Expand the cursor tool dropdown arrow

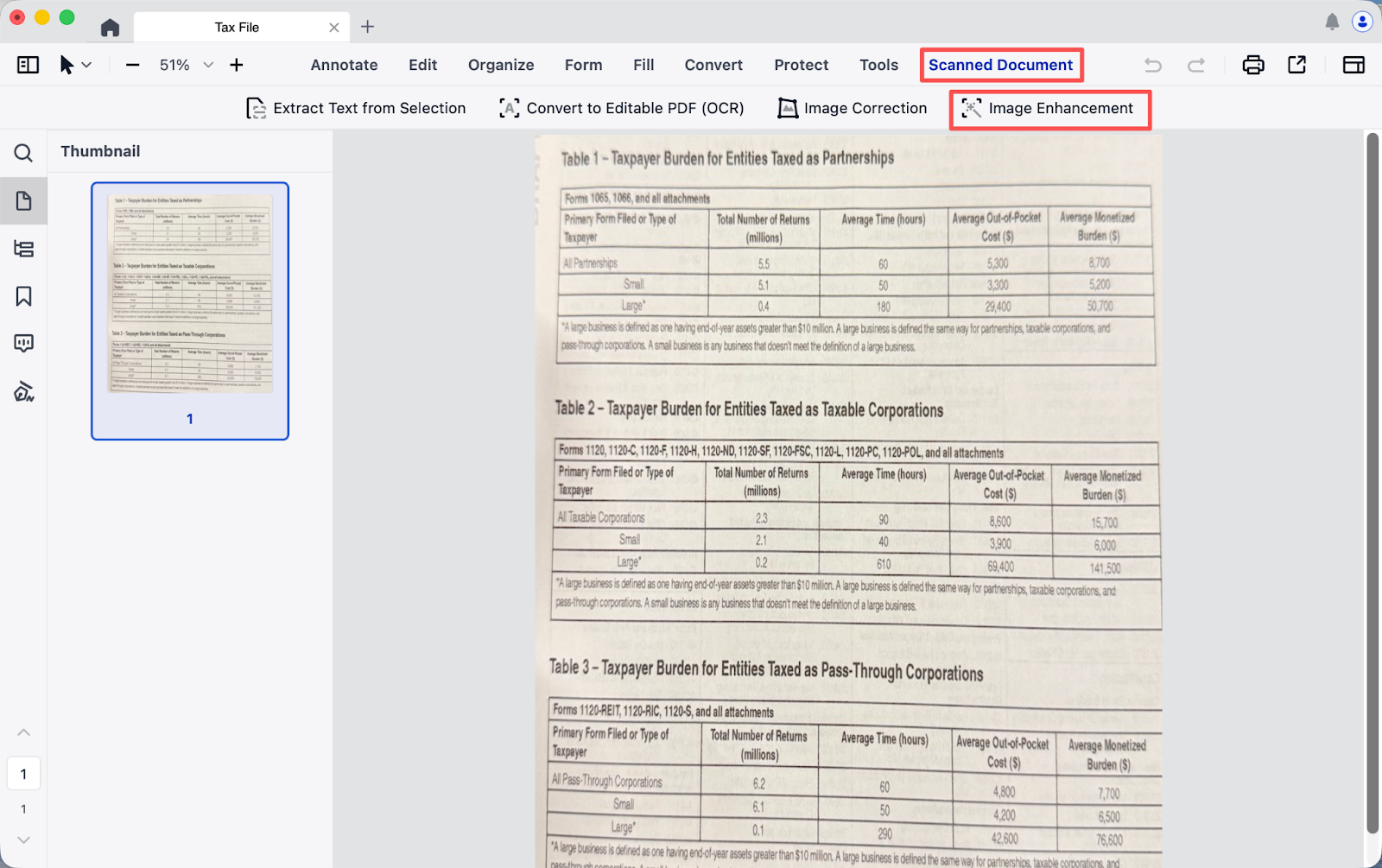87,65
